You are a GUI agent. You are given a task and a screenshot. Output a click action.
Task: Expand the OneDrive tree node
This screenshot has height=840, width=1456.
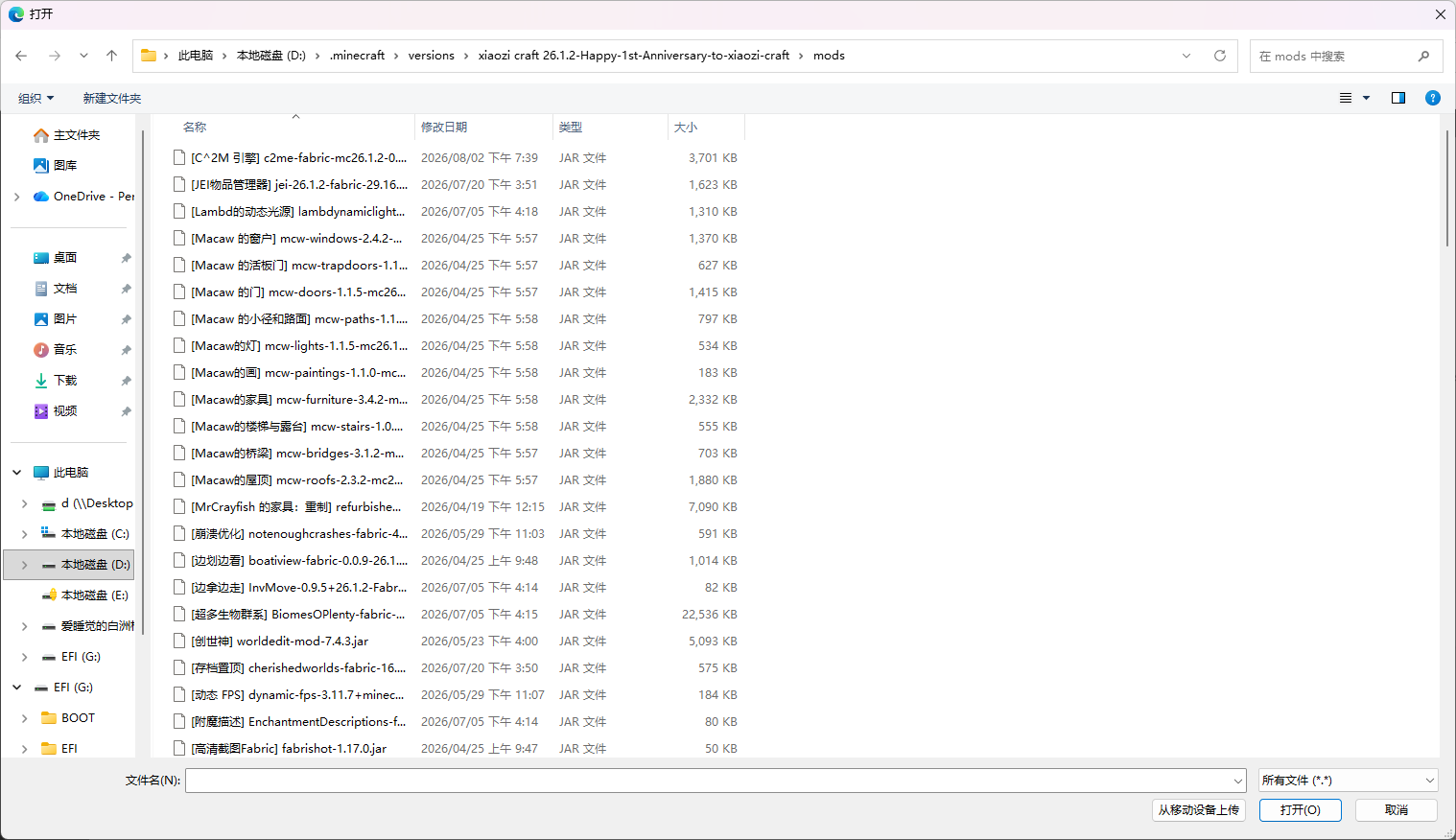click(x=16, y=197)
